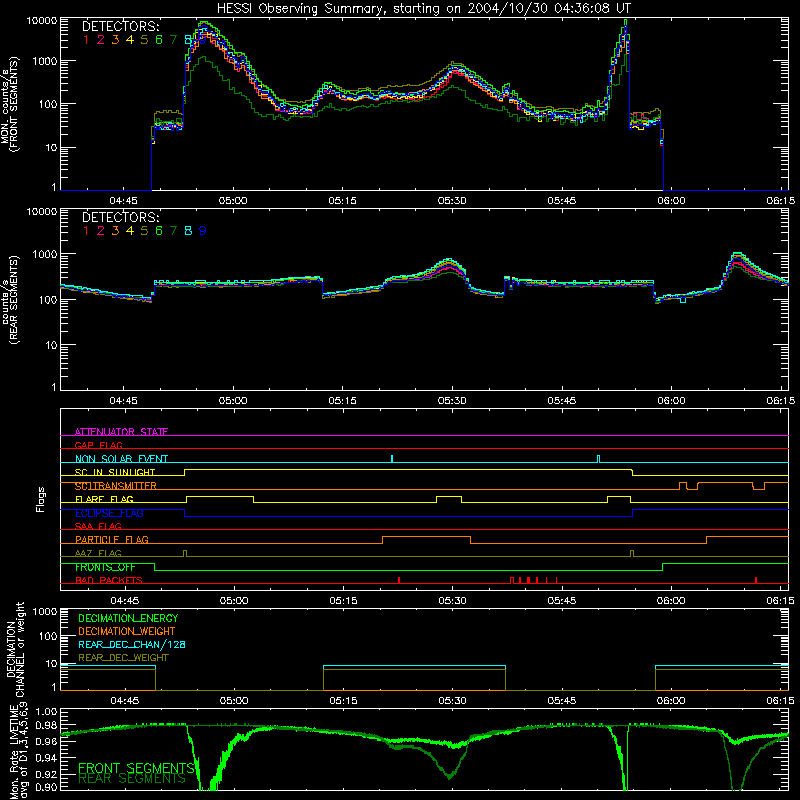The width and height of the screenshot is (800, 800).
Task: Select detector 3 label in front segments legend
Action: 115,40
